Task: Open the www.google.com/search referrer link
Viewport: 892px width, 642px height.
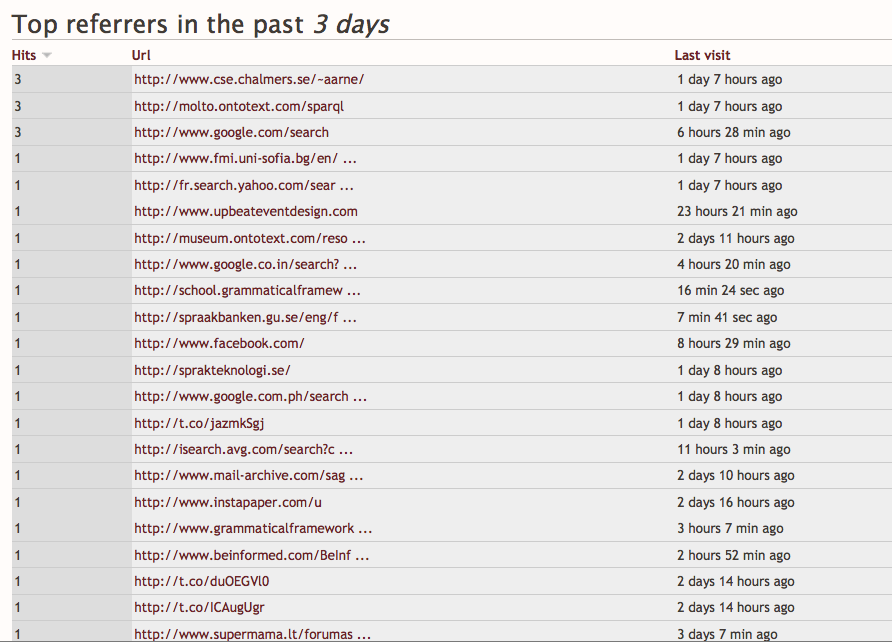Action: tap(232, 132)
